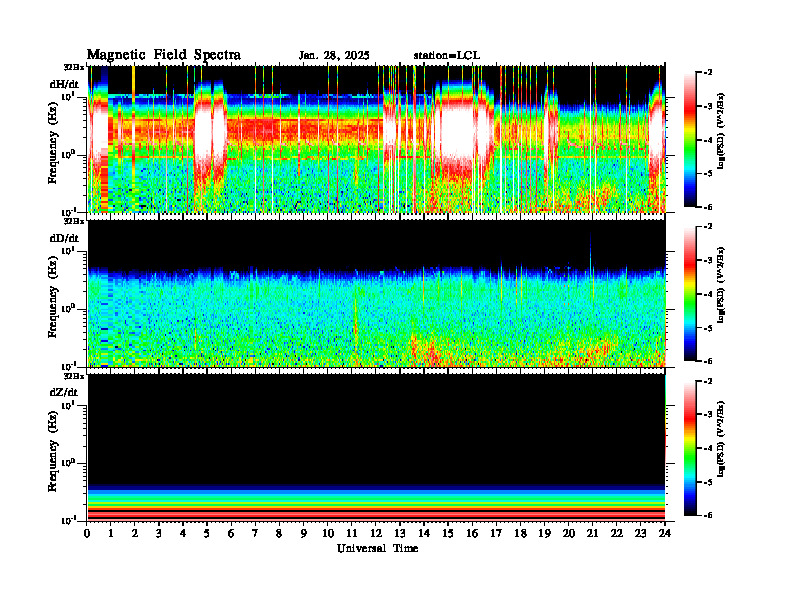Click the "station=LCL" label
The image size is (792, 612).
(447, 56)
